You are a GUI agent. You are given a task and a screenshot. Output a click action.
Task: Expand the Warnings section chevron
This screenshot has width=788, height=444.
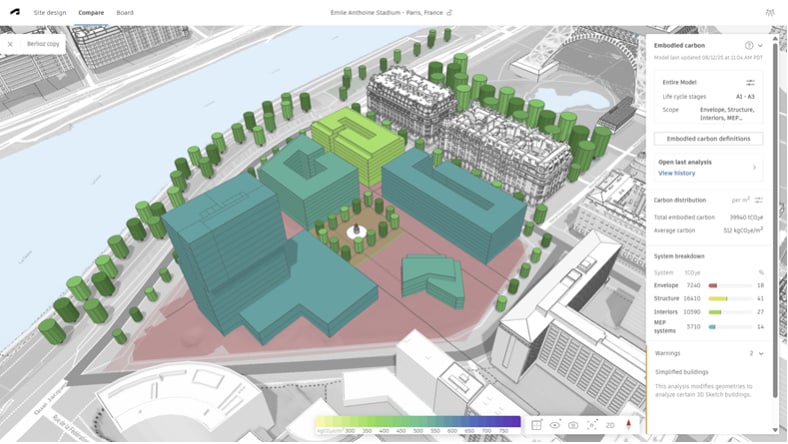[x=761, y=353]
